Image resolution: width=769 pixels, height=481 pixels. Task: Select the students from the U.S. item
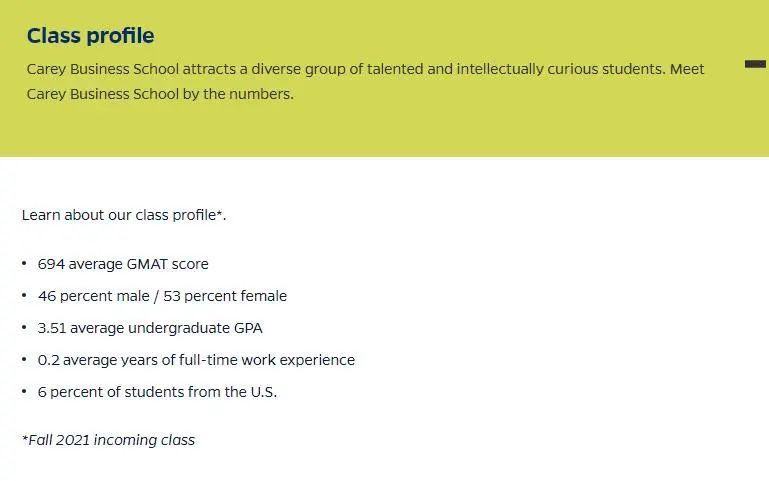(157, 392)
